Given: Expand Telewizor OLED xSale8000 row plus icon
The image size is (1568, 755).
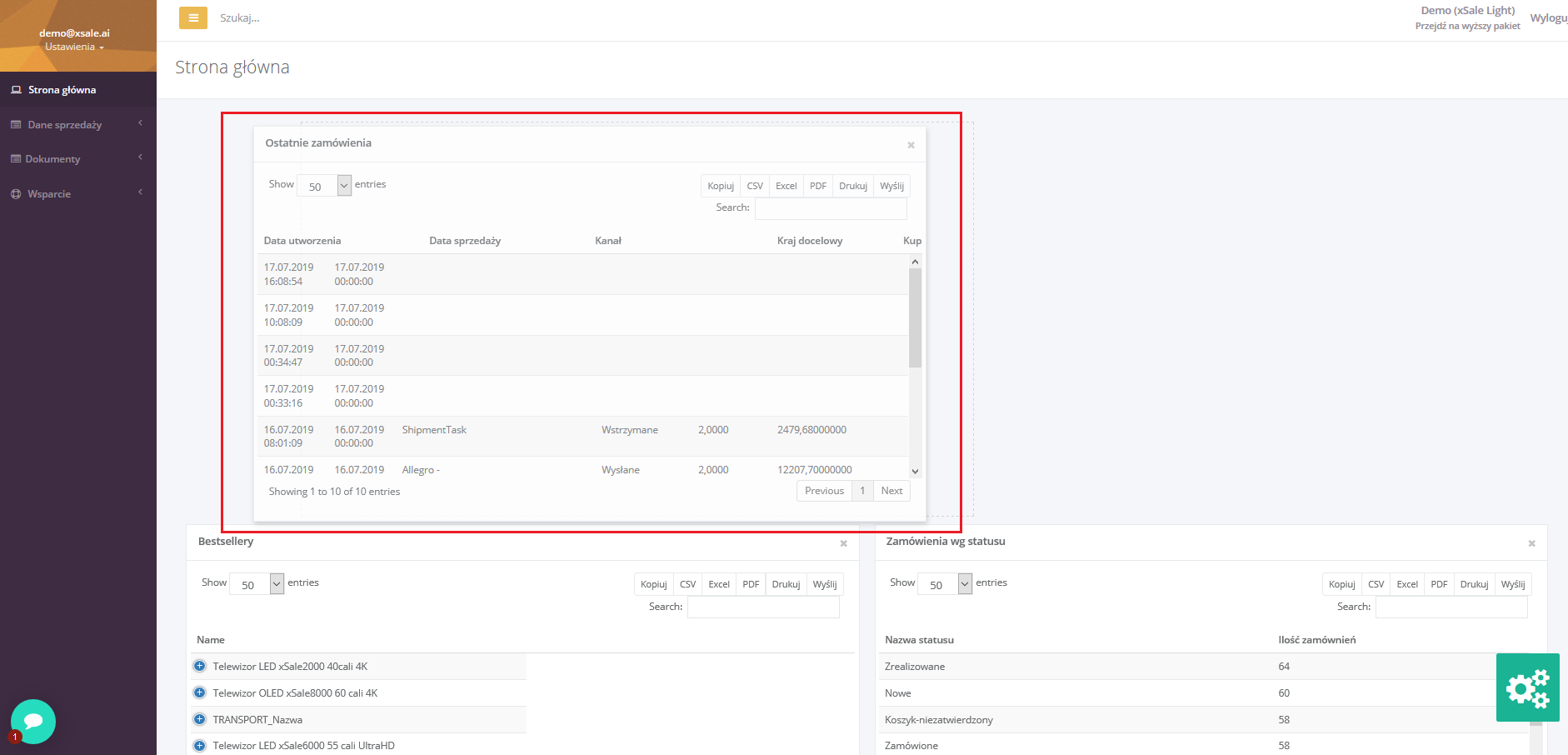Looking at the screenshot, I should coord(200,692).
